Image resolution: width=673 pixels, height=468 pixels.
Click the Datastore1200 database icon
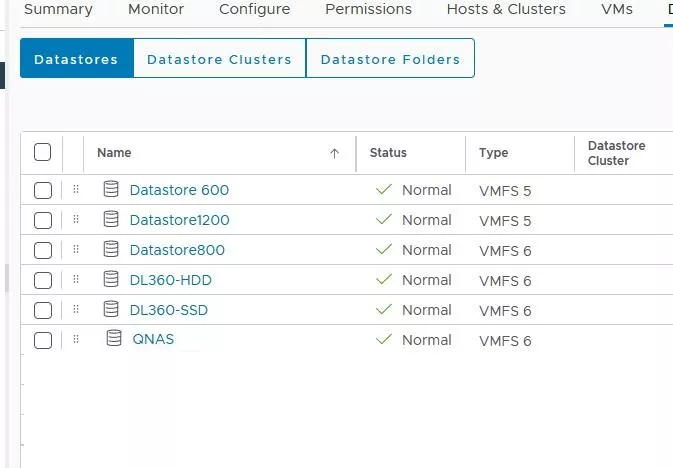coord(111,219)
